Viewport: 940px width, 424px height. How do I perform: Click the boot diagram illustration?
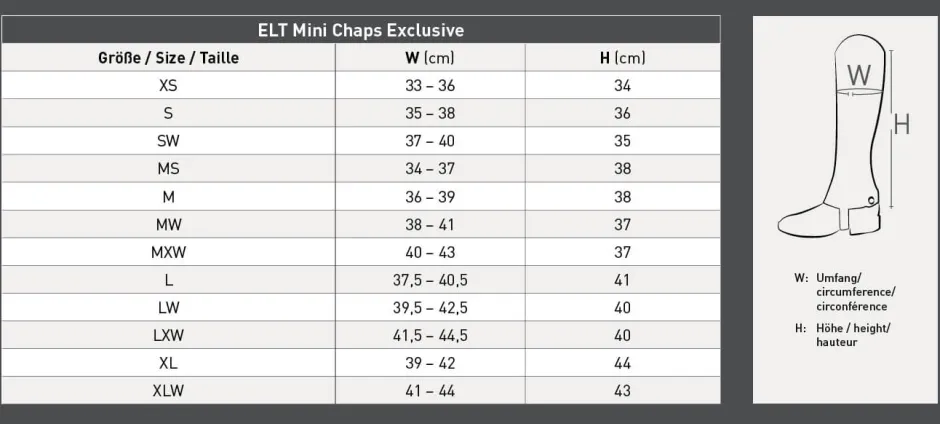point(844,135)
